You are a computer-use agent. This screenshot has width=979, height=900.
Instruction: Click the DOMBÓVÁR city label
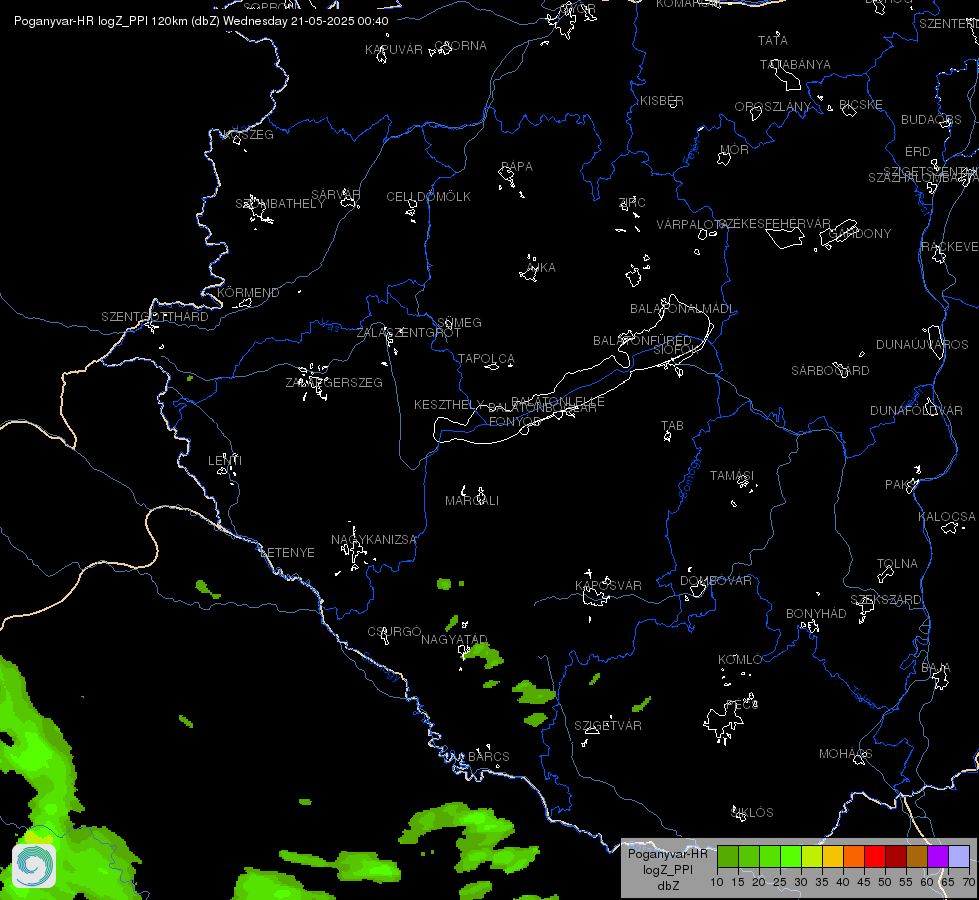(716, 581)
